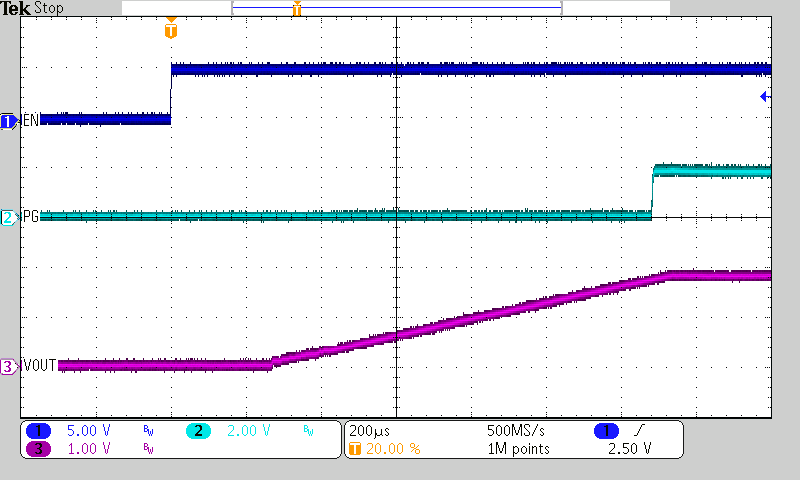
Task: Click the blue trigger level arrow at right edge
Action: [765, 97]
